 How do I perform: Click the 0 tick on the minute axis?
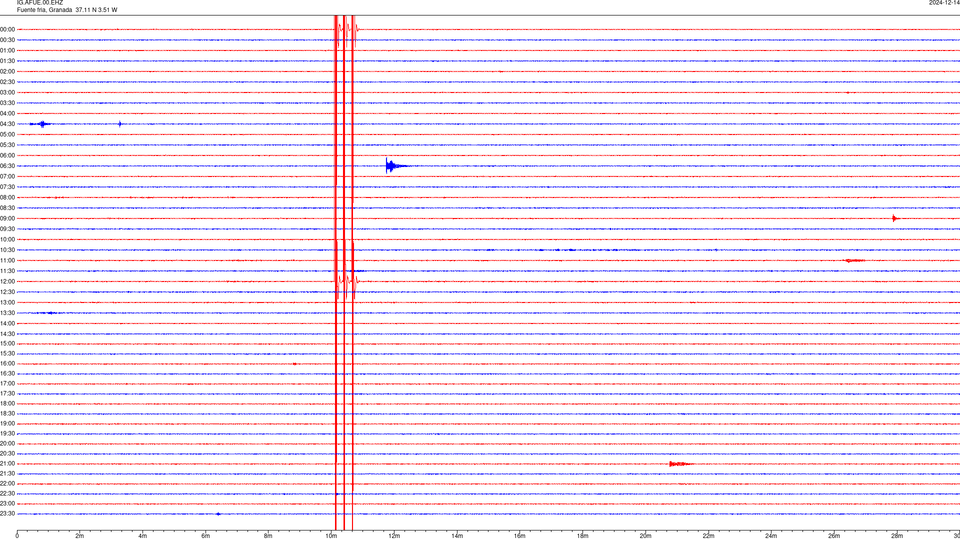pyautogui.click(x=17, y=536)
